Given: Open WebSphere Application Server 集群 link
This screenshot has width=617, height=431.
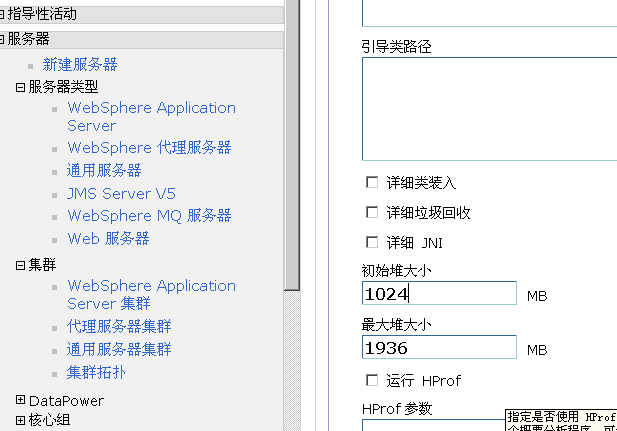Looking at the screenshot, I should (151, 294).
